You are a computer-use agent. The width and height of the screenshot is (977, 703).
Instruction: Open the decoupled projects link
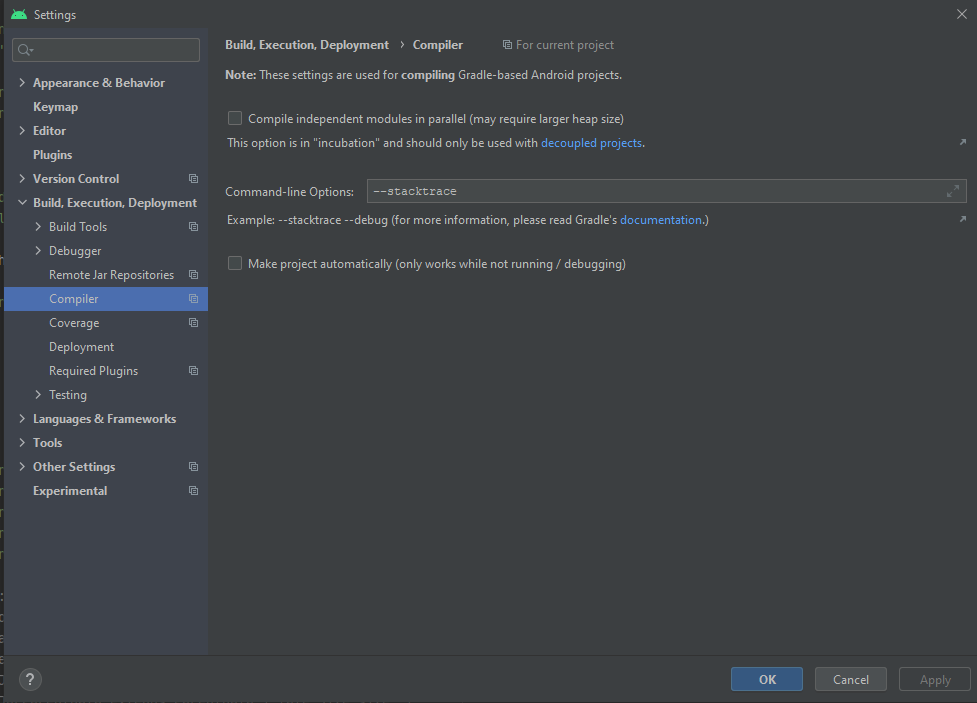[591, 143]
